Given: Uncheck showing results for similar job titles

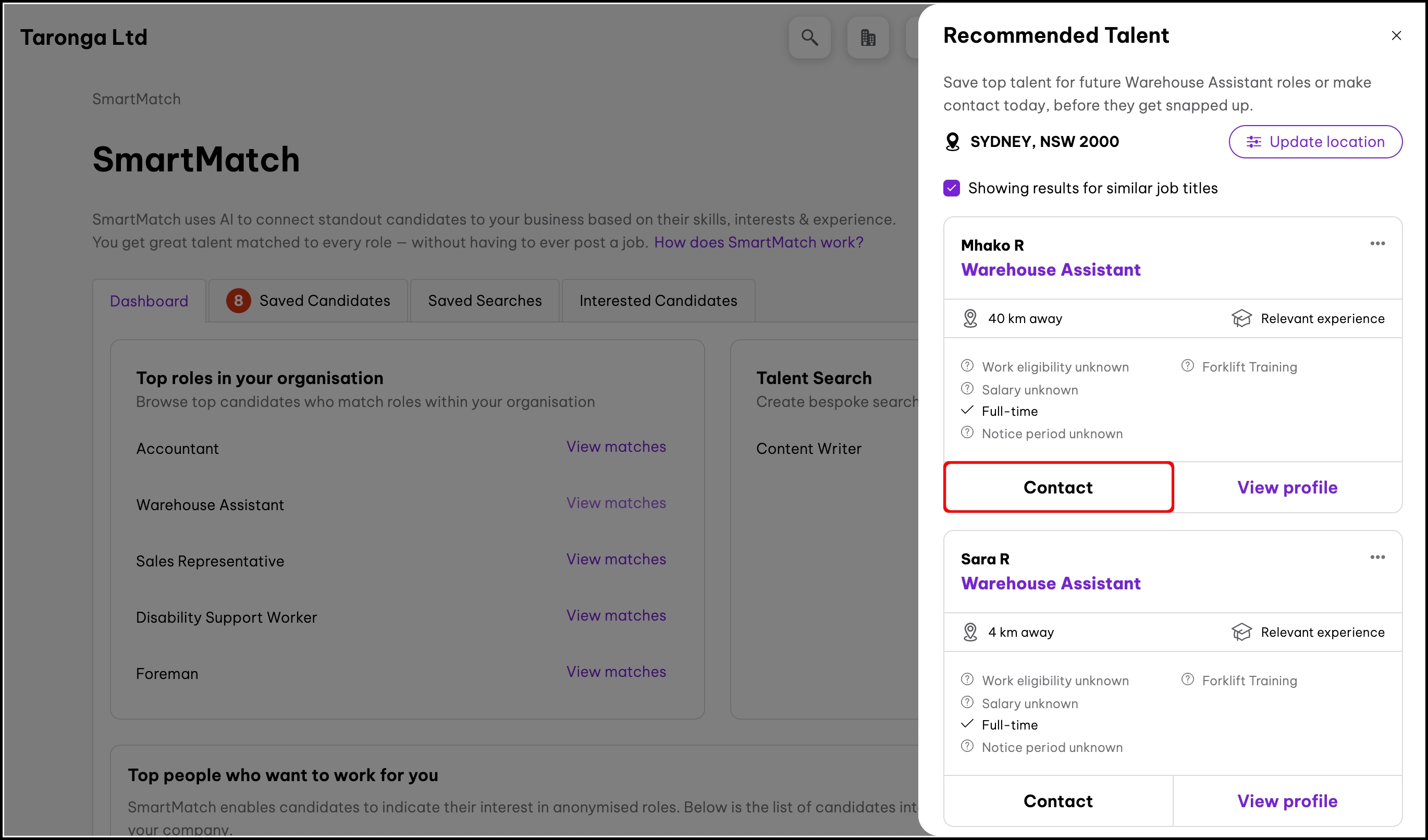Looking at the screenshot, I should [952, 188].
